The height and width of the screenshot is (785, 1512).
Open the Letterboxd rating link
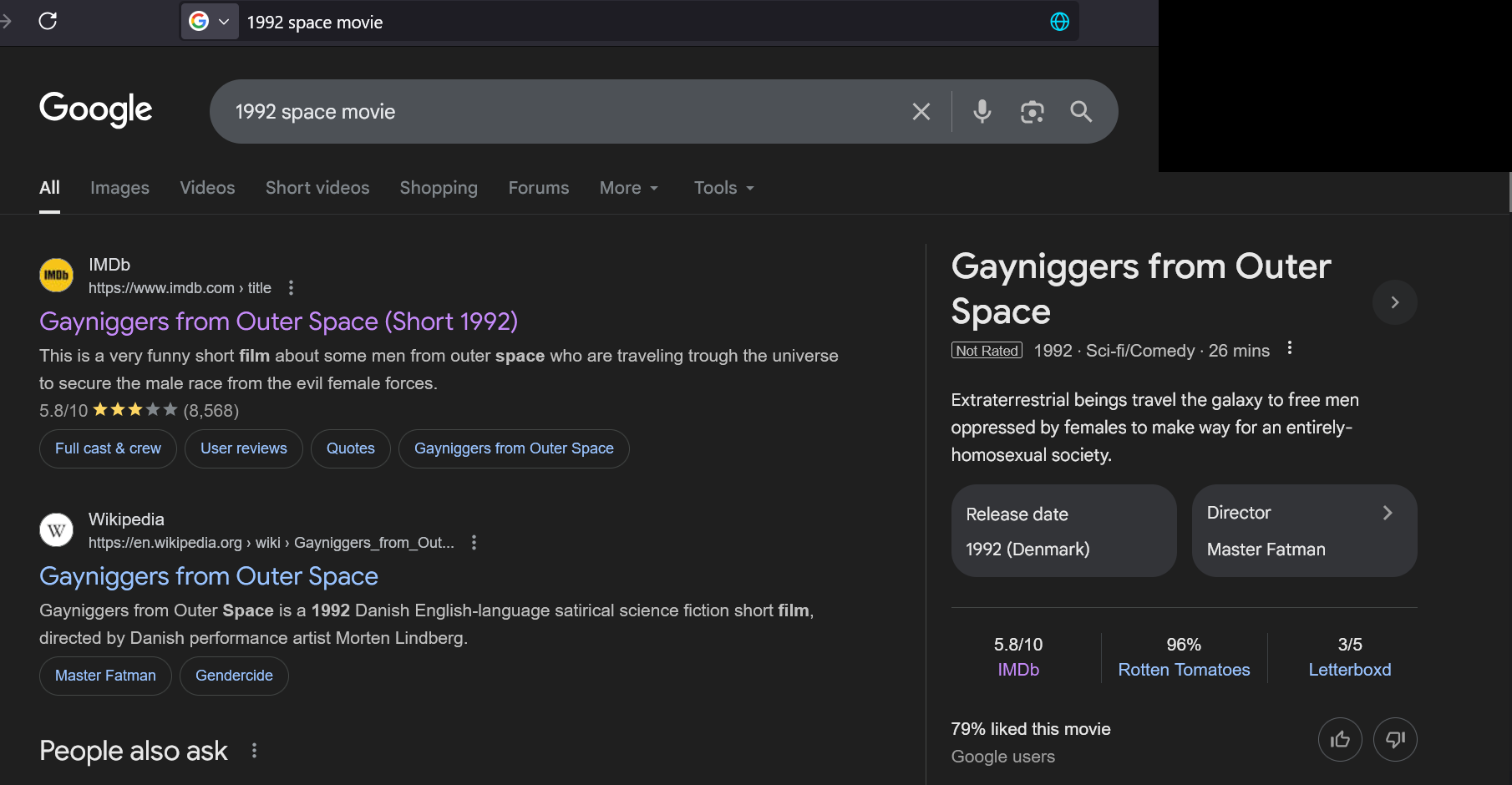(x=1349, y=670)
